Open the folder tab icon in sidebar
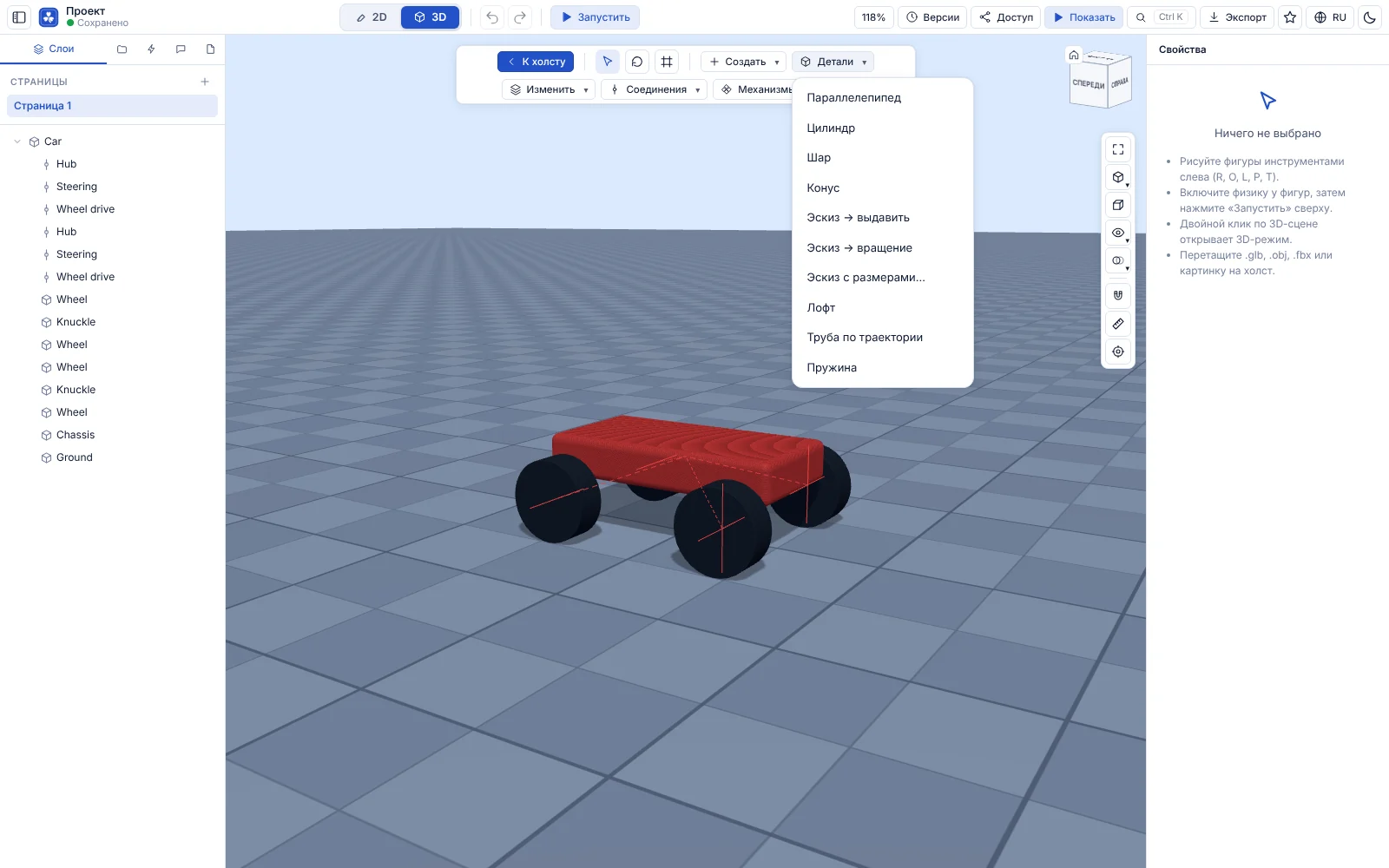1389x868 pixels. click(x=122, y=49)
